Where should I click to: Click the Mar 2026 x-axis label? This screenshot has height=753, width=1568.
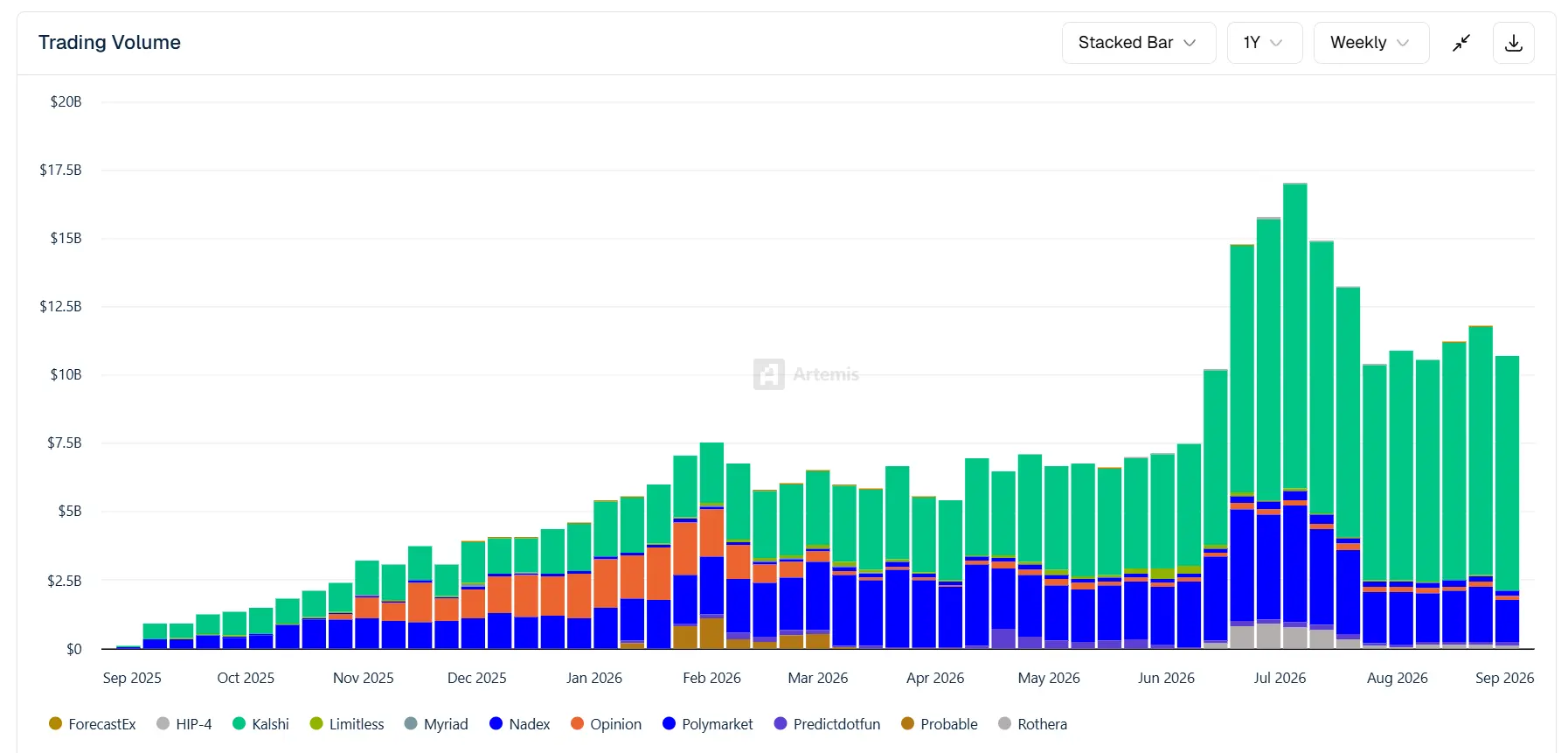point(818,678)
